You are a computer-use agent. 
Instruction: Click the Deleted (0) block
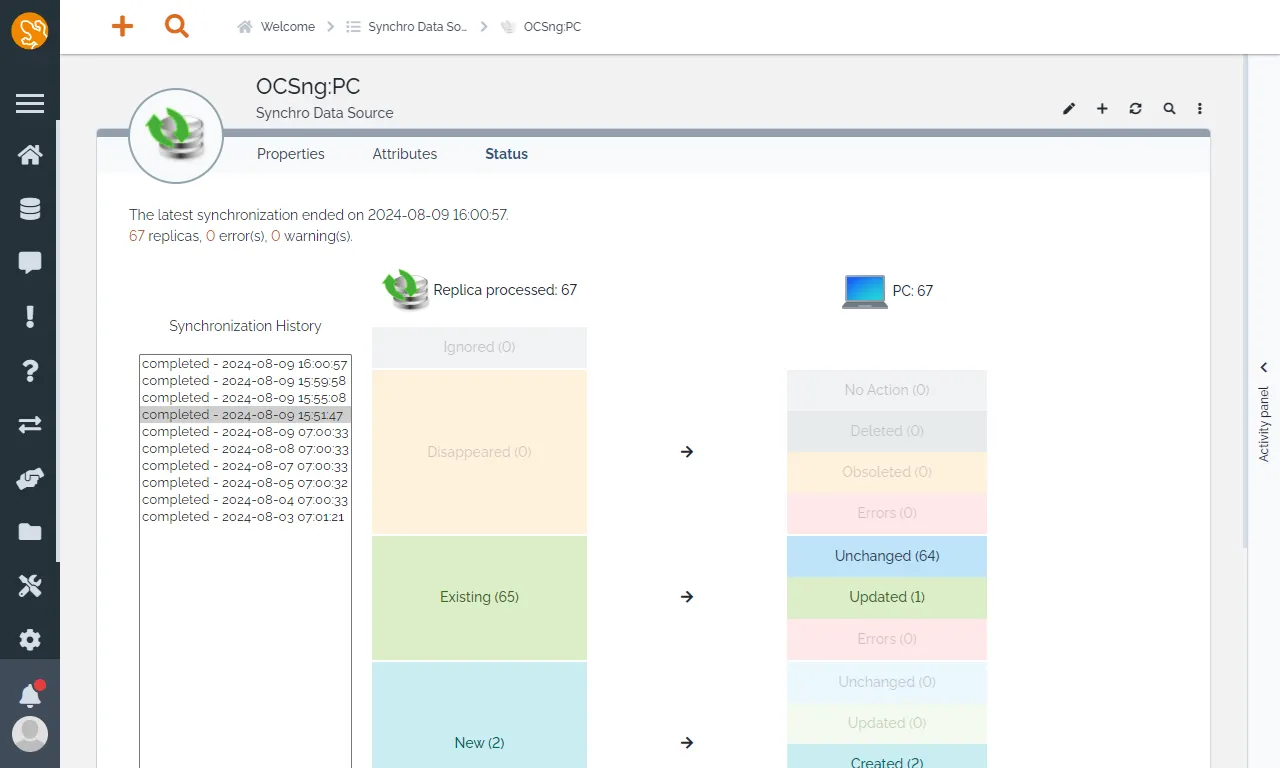(887, 431)
